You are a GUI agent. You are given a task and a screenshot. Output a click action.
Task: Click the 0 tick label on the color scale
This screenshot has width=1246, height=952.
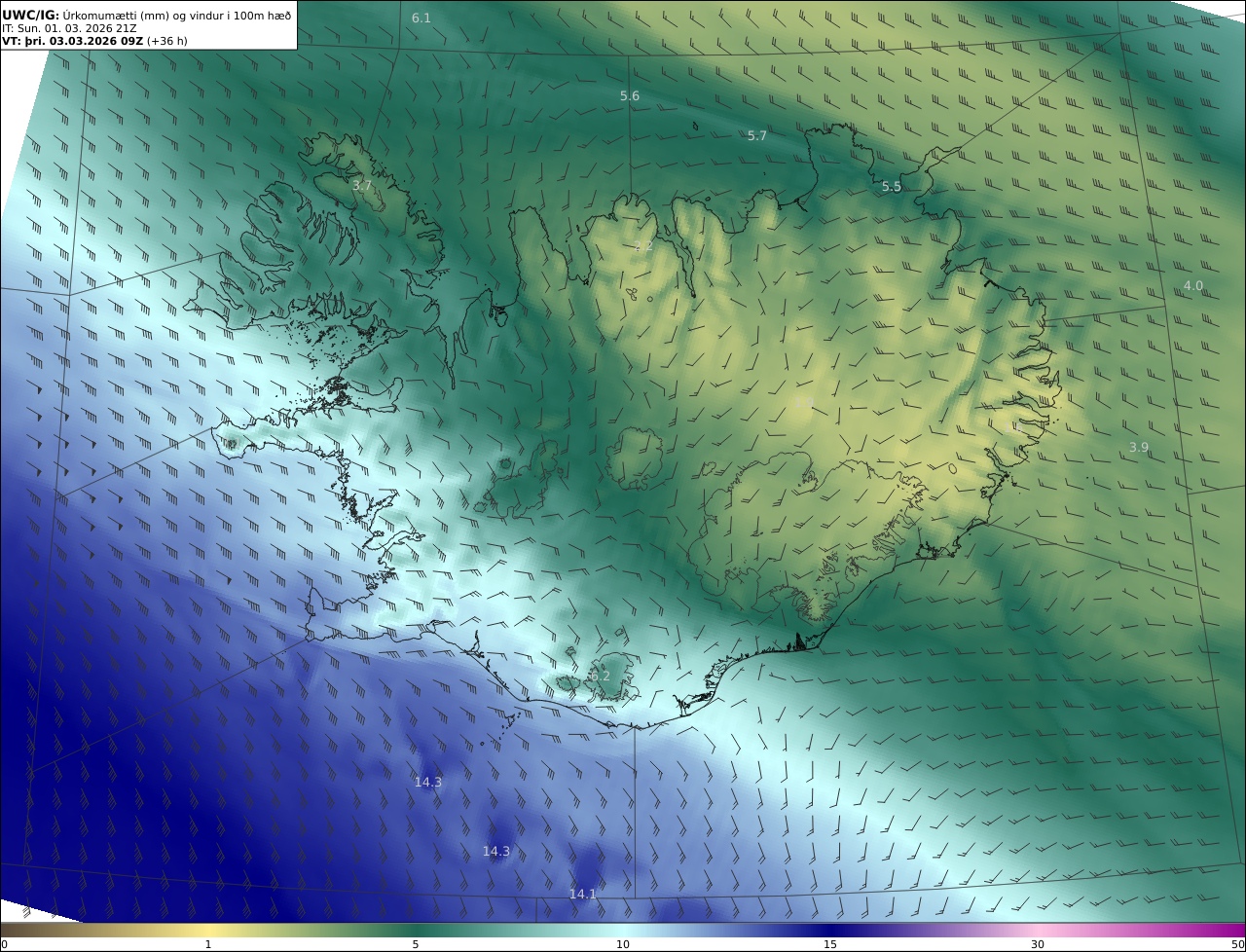click(x=4, y=944)
